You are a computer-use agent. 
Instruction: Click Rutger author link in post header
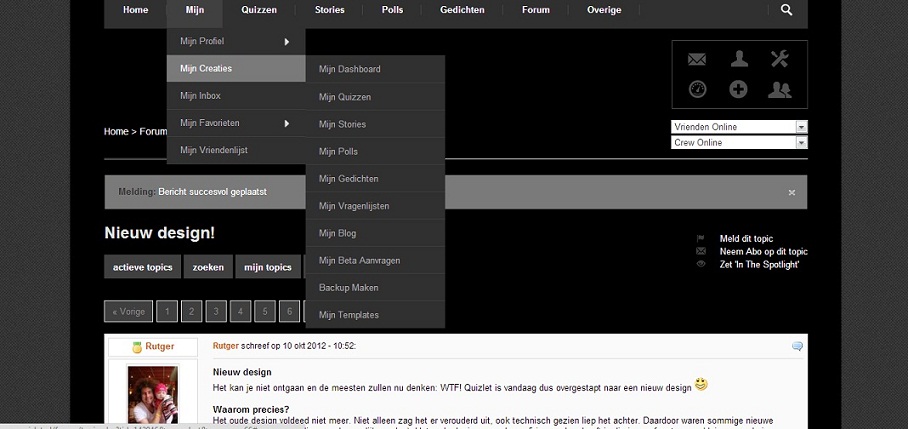[x=225, y=346]
